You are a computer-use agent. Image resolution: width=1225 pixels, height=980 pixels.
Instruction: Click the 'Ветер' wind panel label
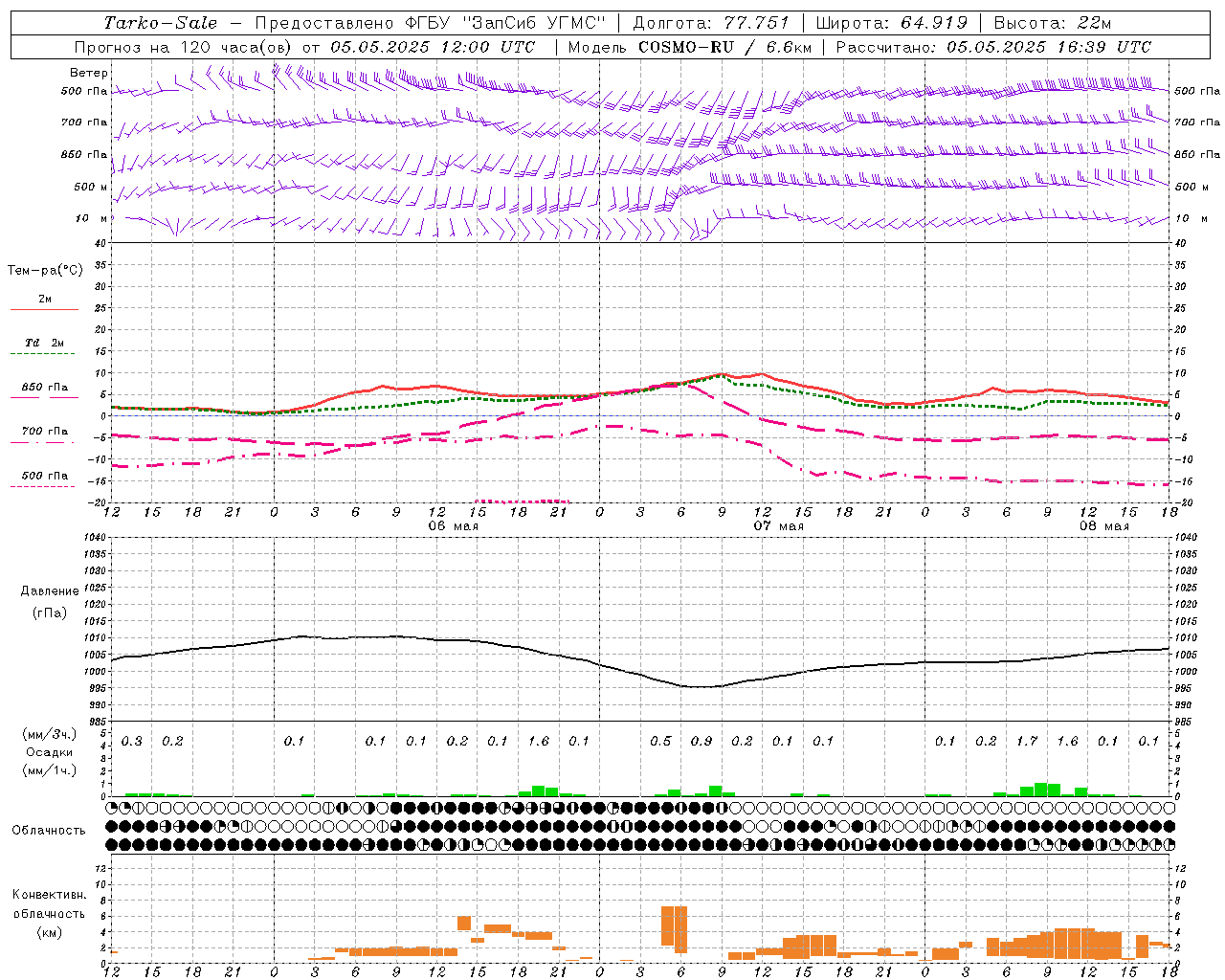(89, 73)
